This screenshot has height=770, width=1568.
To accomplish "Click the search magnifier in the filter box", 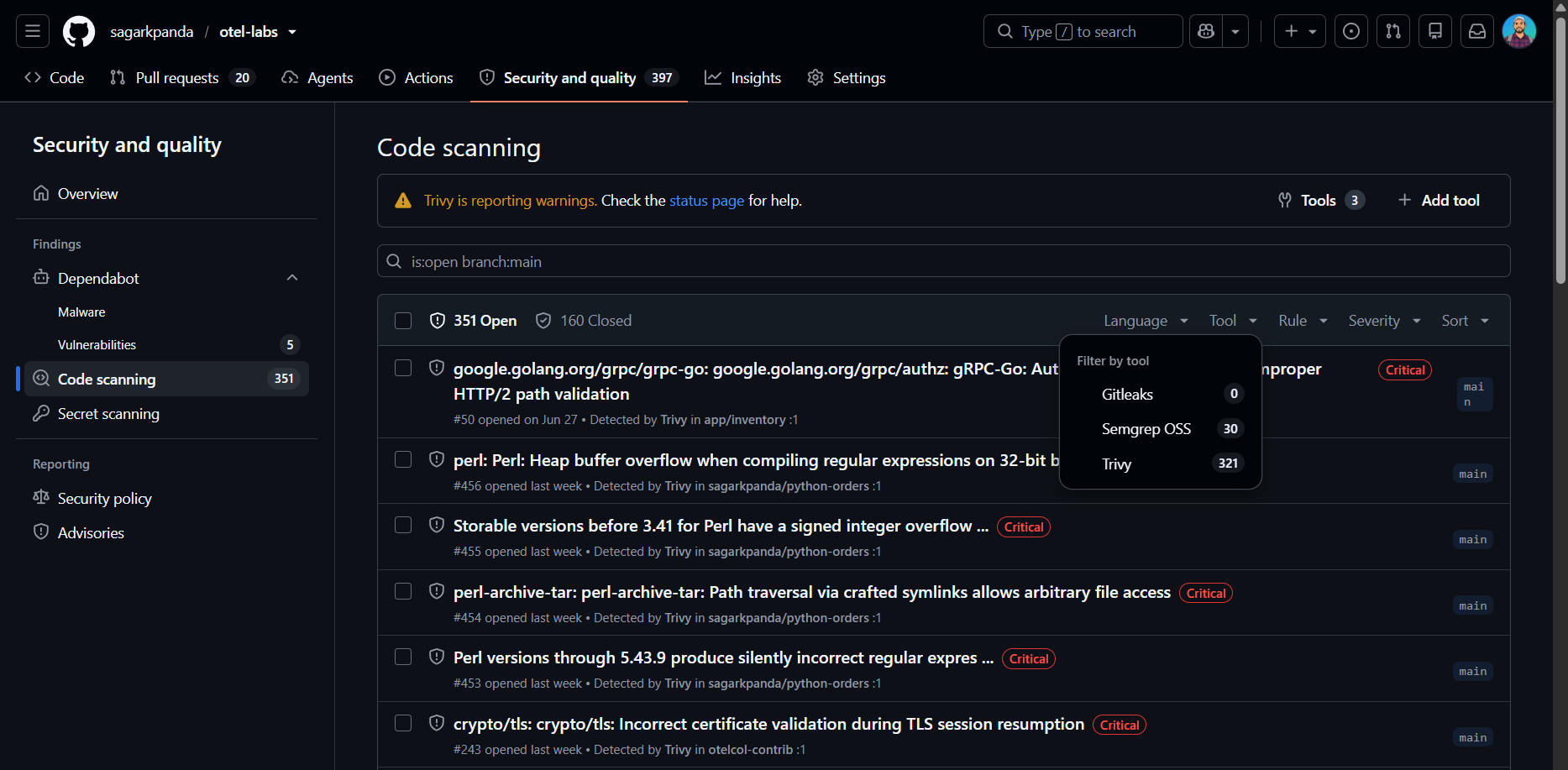I will [x=394, y=261].
